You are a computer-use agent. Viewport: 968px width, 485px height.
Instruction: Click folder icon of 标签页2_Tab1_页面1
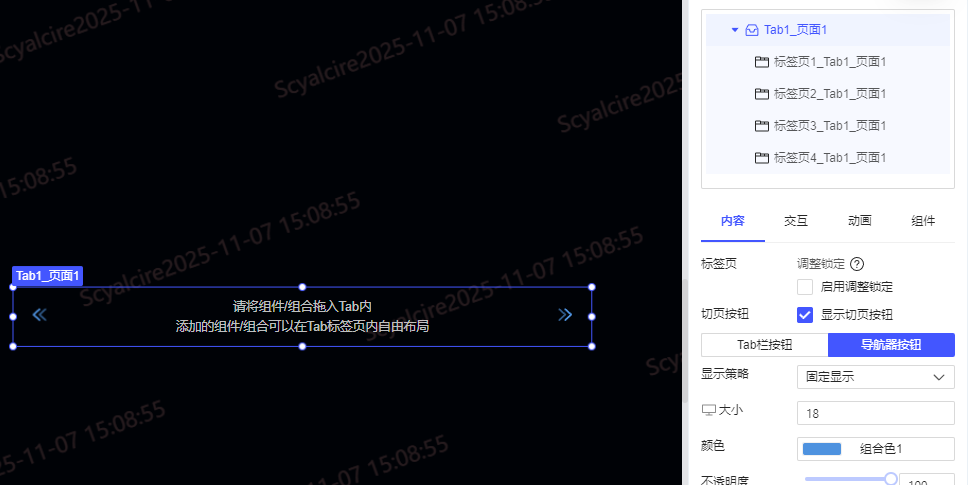pyautogui.click(x=762, y=94)
